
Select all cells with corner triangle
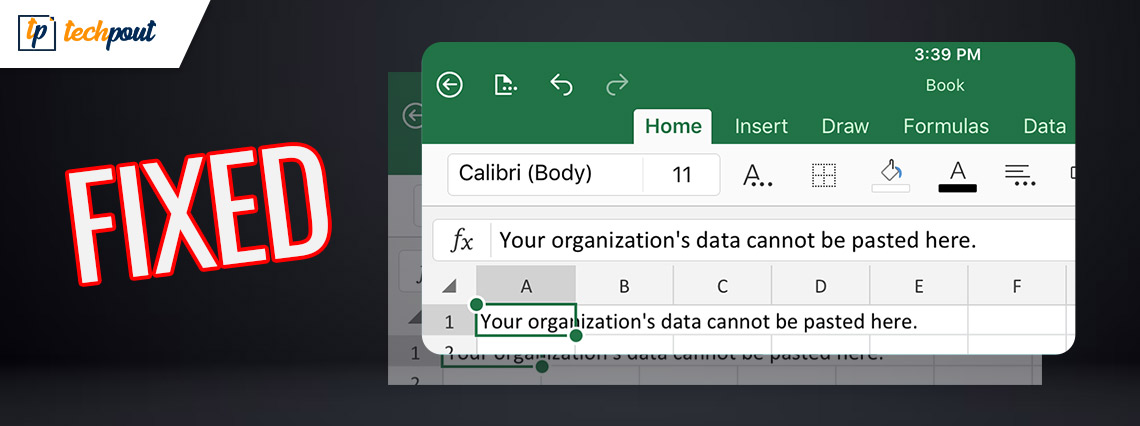click(449, 286)
